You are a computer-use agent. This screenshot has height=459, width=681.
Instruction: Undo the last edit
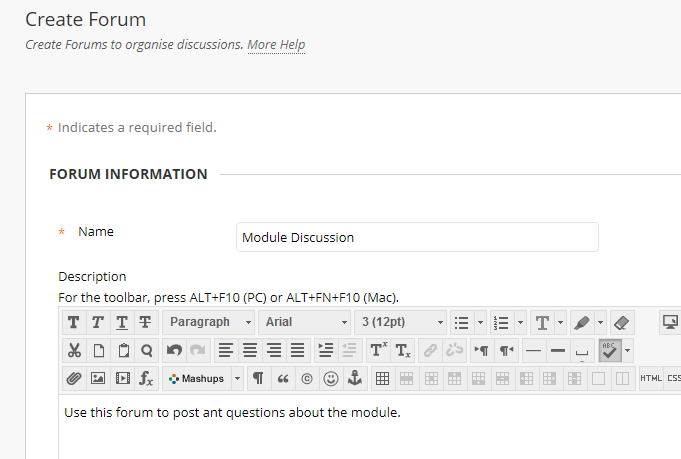coord(174,350)
